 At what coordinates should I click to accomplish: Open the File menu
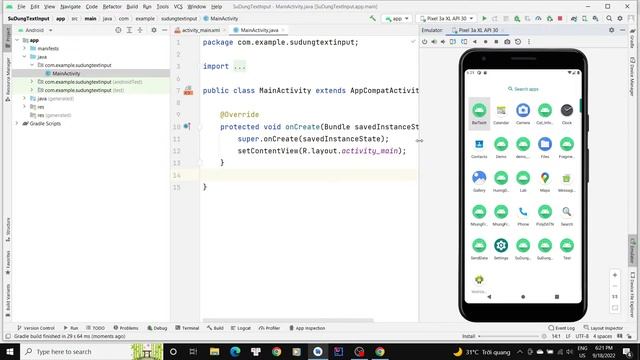tap(21, 7)
